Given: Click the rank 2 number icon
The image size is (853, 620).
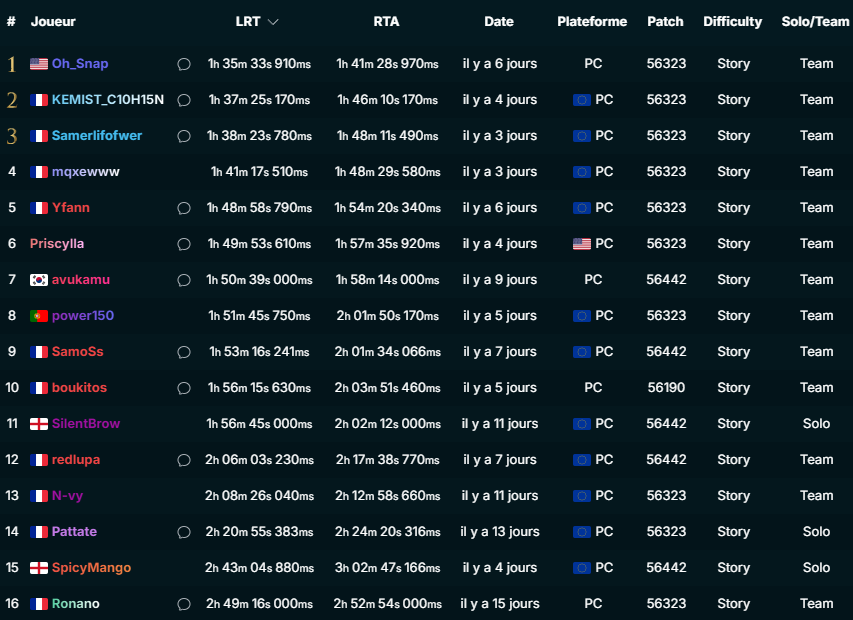Looking at the screenshot, I should (x=11, y=100).
